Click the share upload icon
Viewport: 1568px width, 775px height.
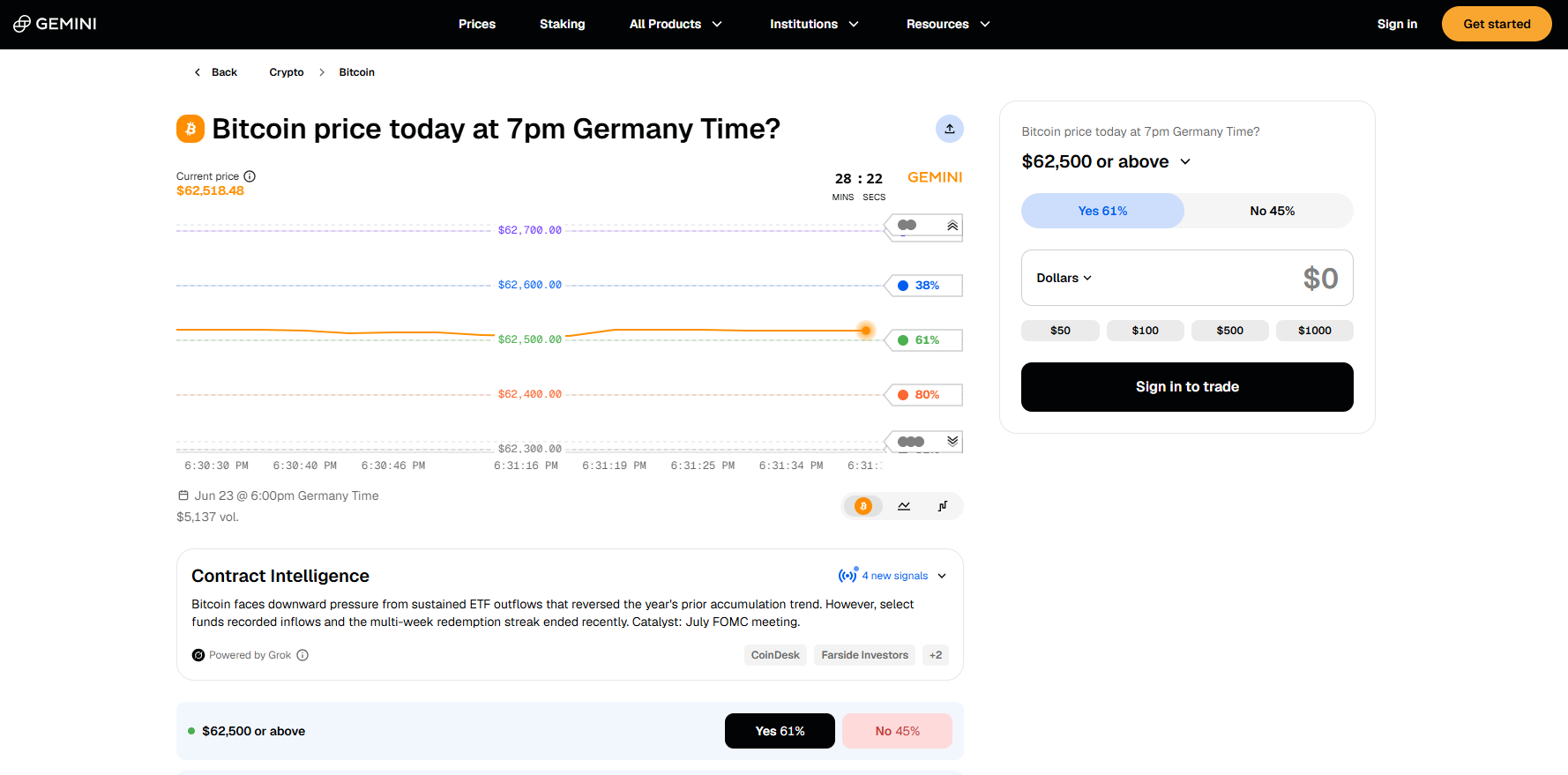click(950, 129)
